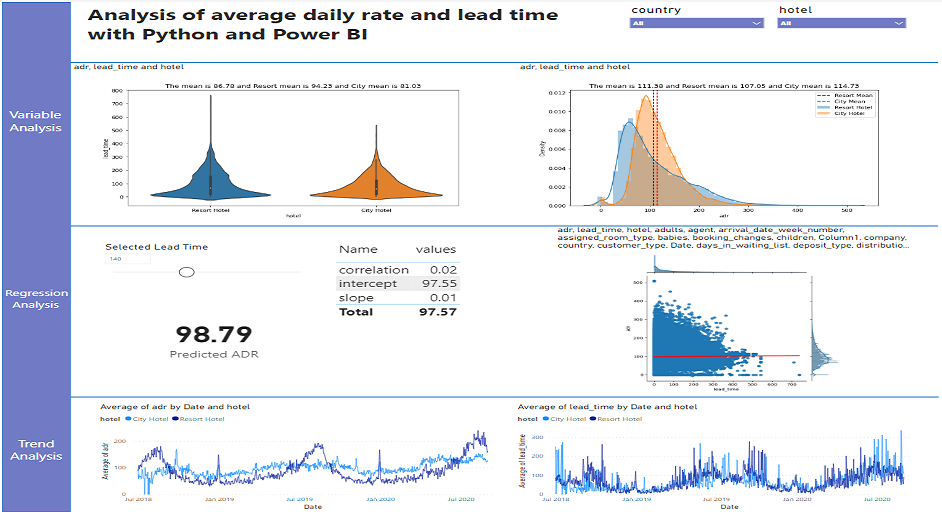Sort table by the values column header
Viewport: 942px width, 512px height.
click(x=435, y=250)
